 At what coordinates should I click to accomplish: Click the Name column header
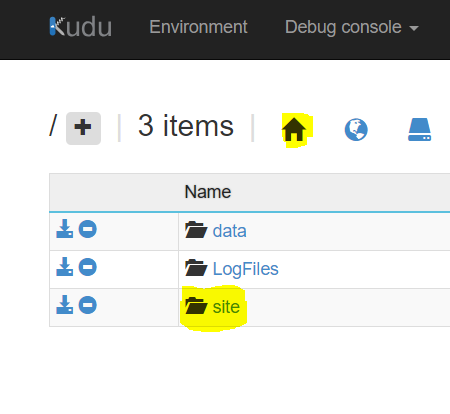(x=208, y=192)
